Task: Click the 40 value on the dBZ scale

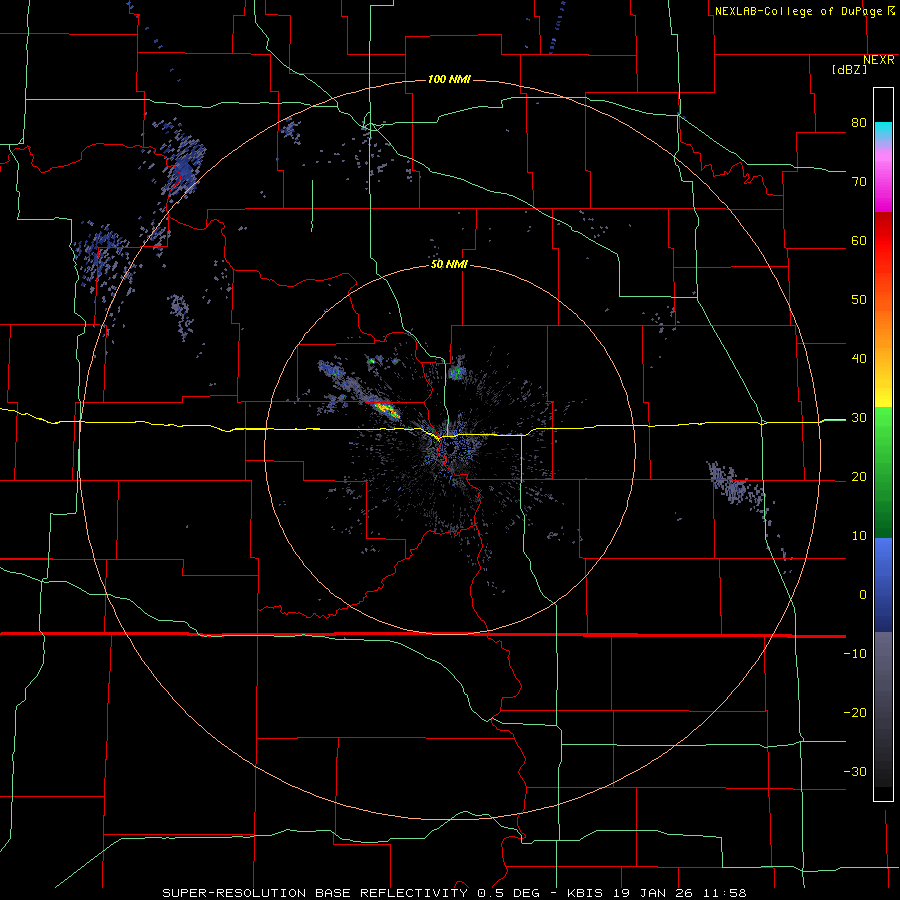Action: click(x=859, y=359)
